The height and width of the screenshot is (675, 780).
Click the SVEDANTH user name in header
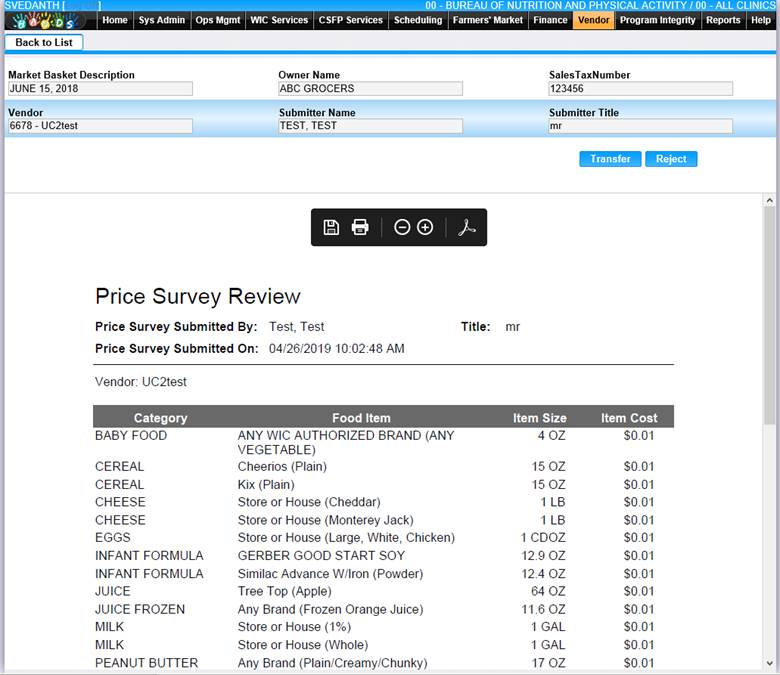(x=32, y=5)
